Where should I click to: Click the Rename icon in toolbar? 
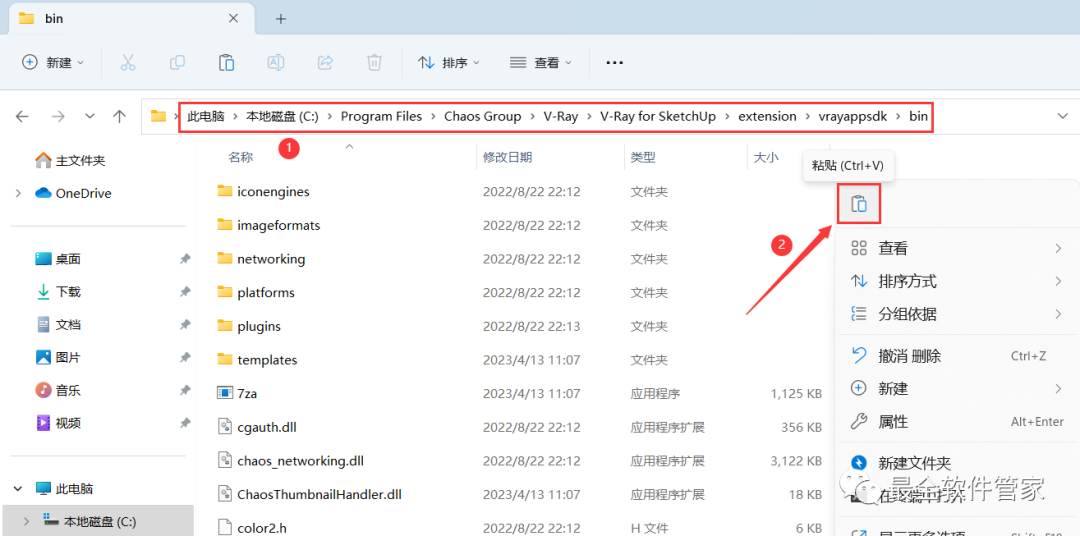point(276,63)
